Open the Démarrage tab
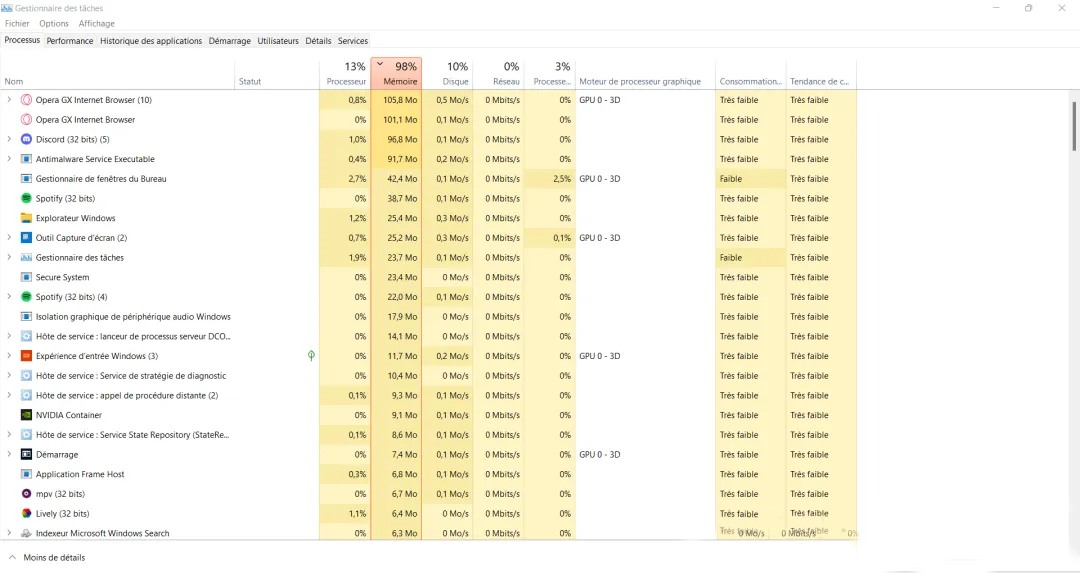The width and height of the screenshot is (1080, 574). click(x=229, y=41)
